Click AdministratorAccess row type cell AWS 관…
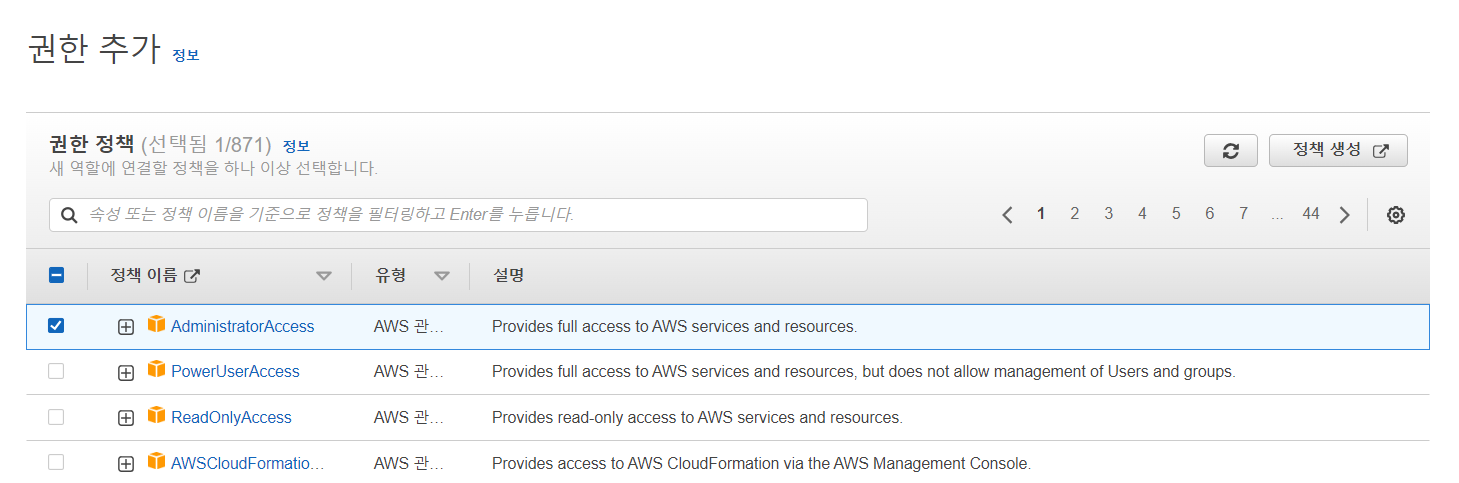Viewport: 1459px width, 483px height. click(x=409, y=326)
